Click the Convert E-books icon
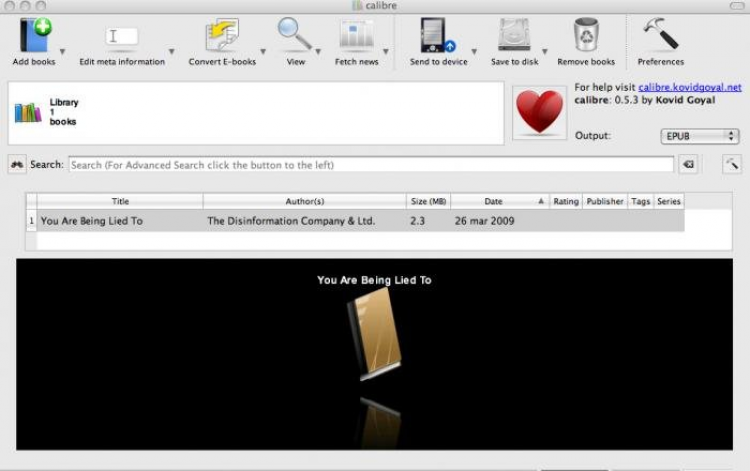Image resolution: width=750 pixels, height=471 pixels. (x=221, y=35)
